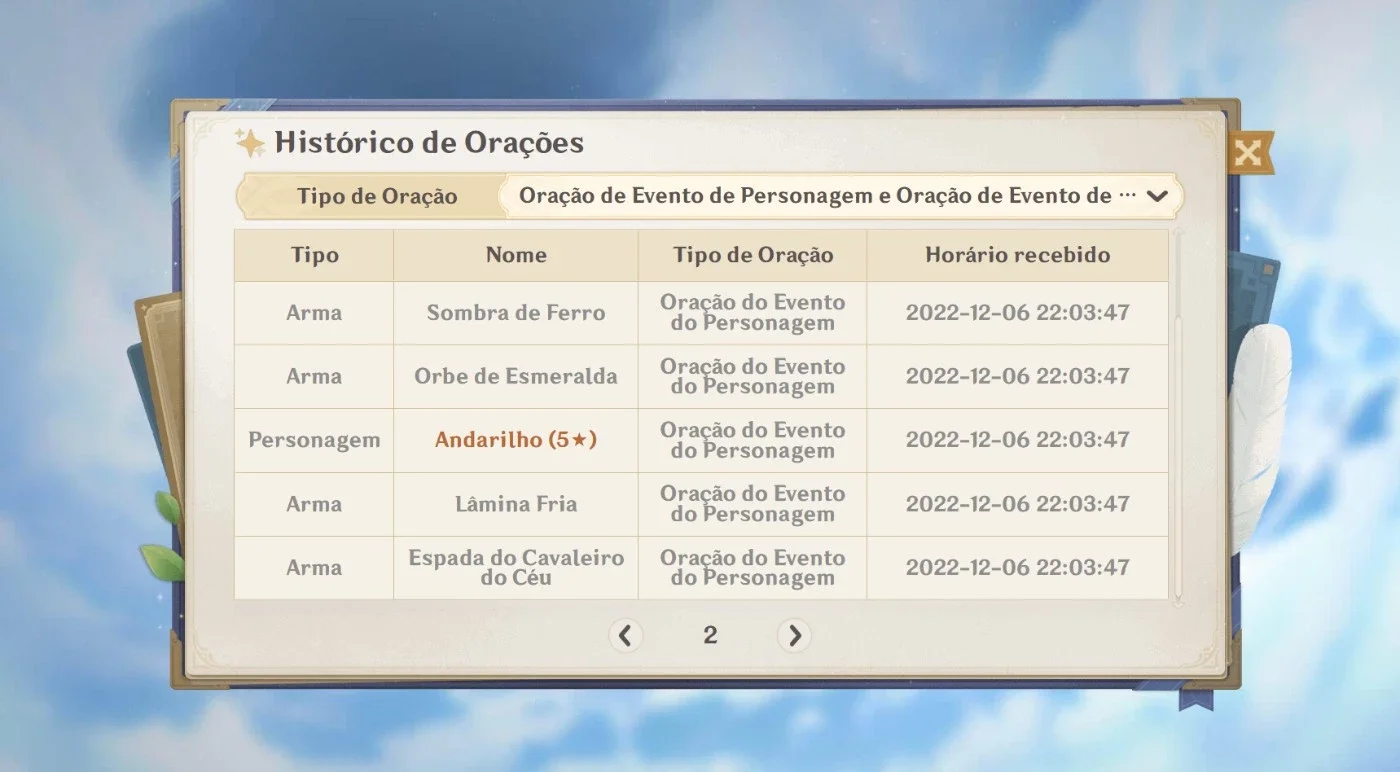The image size is (1400, 772).
Task: Click the Histórico de Orações title
Action: (x=429, y=142)
